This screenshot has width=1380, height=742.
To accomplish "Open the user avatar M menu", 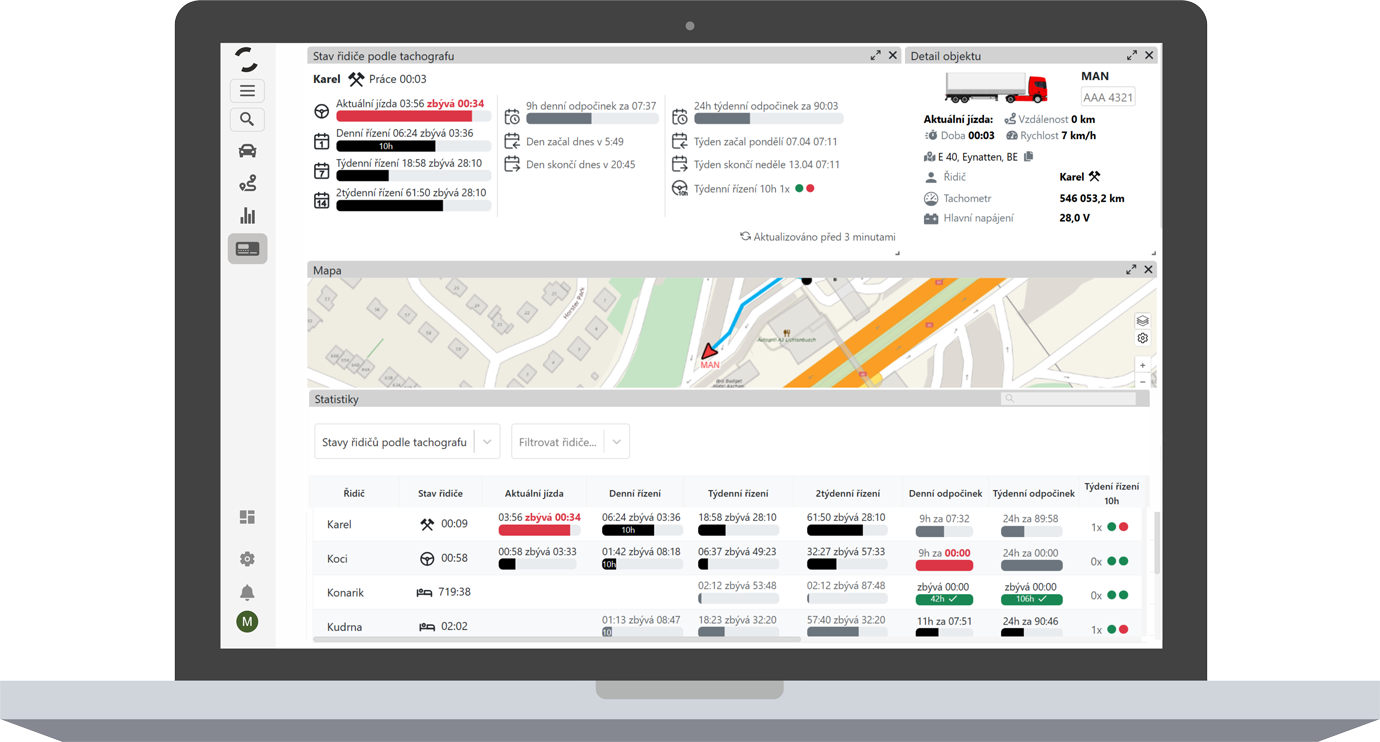I will [x=247, y=622].
